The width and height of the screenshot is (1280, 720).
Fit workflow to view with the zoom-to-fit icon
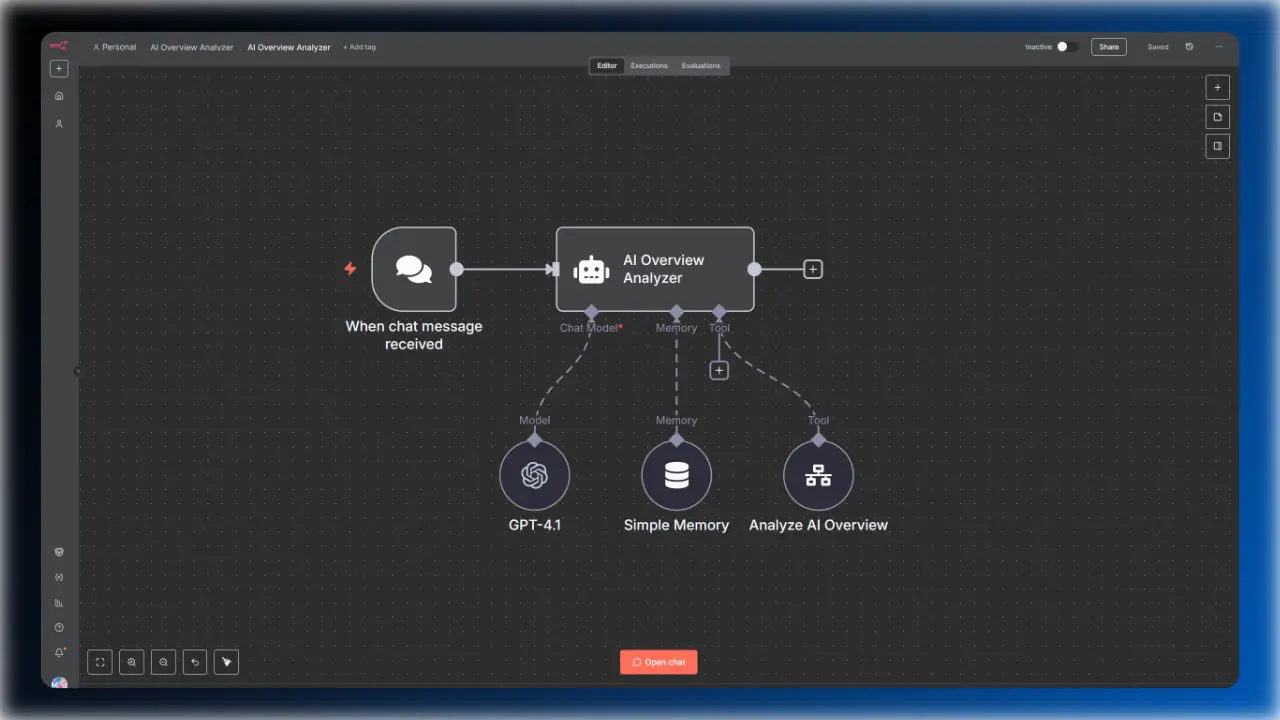click(99, 661)
